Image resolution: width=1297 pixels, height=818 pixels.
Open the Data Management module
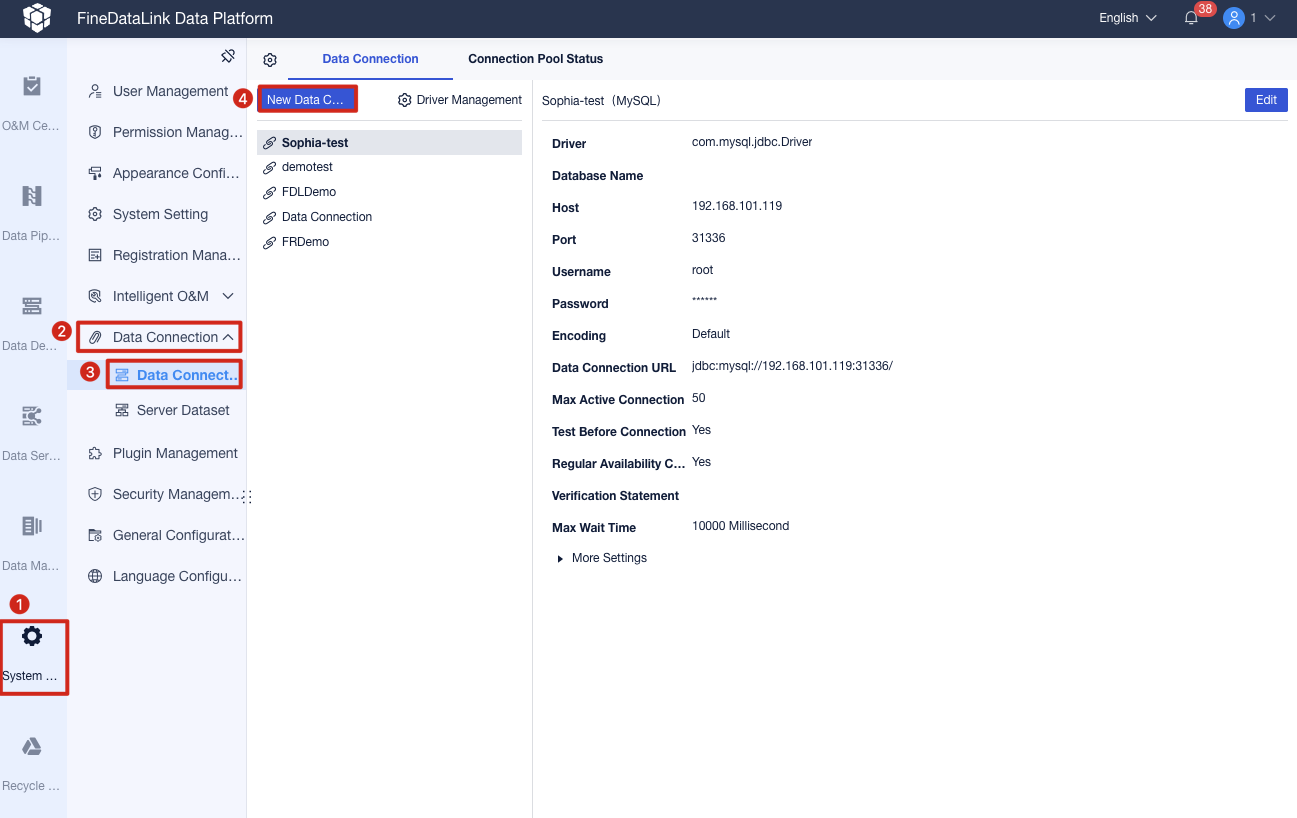33,535
